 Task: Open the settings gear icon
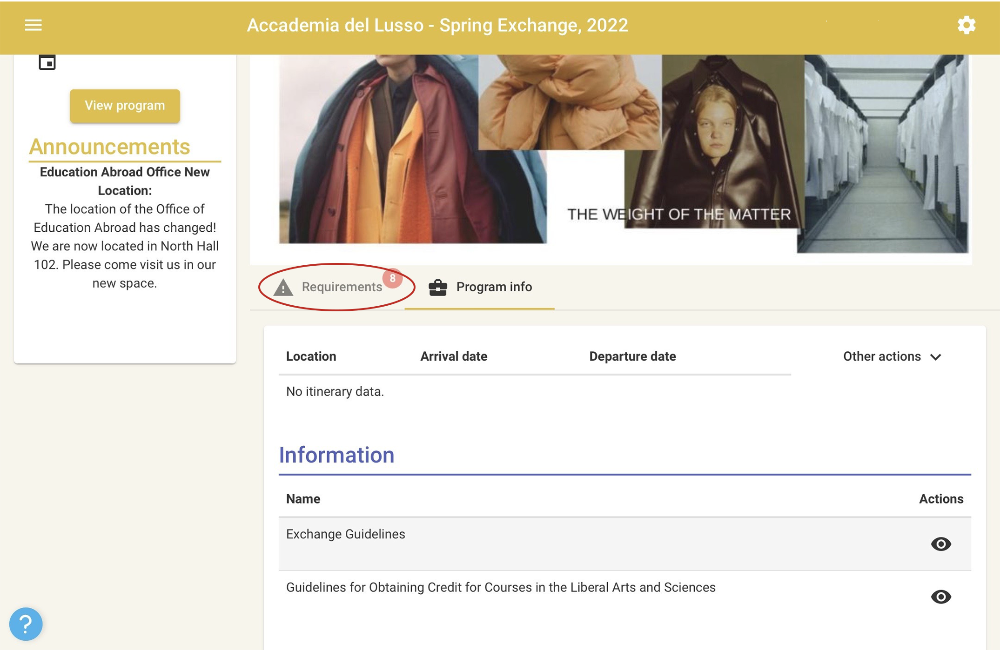[x=966, y=25]
